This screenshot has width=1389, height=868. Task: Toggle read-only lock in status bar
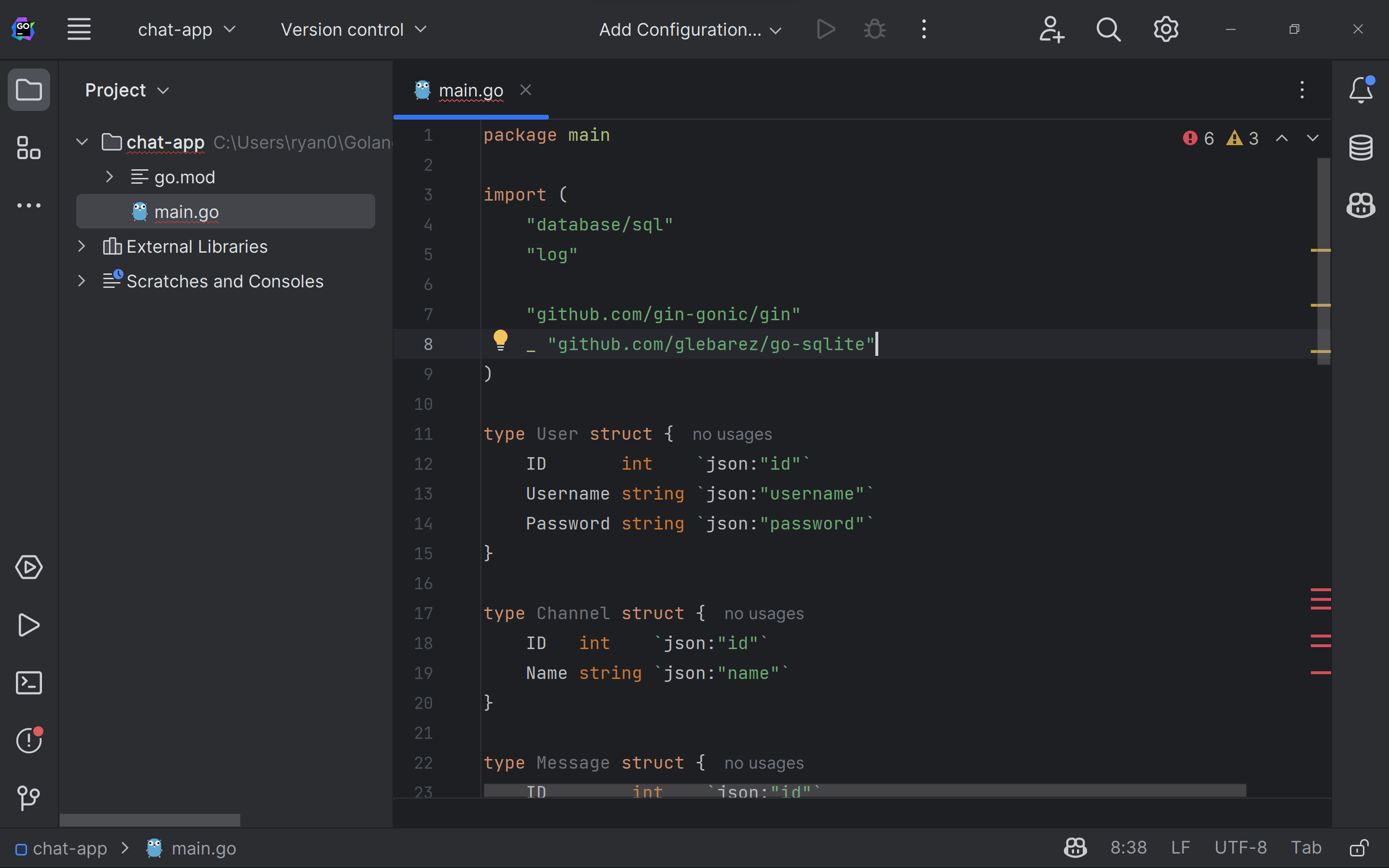[1359, 848]
